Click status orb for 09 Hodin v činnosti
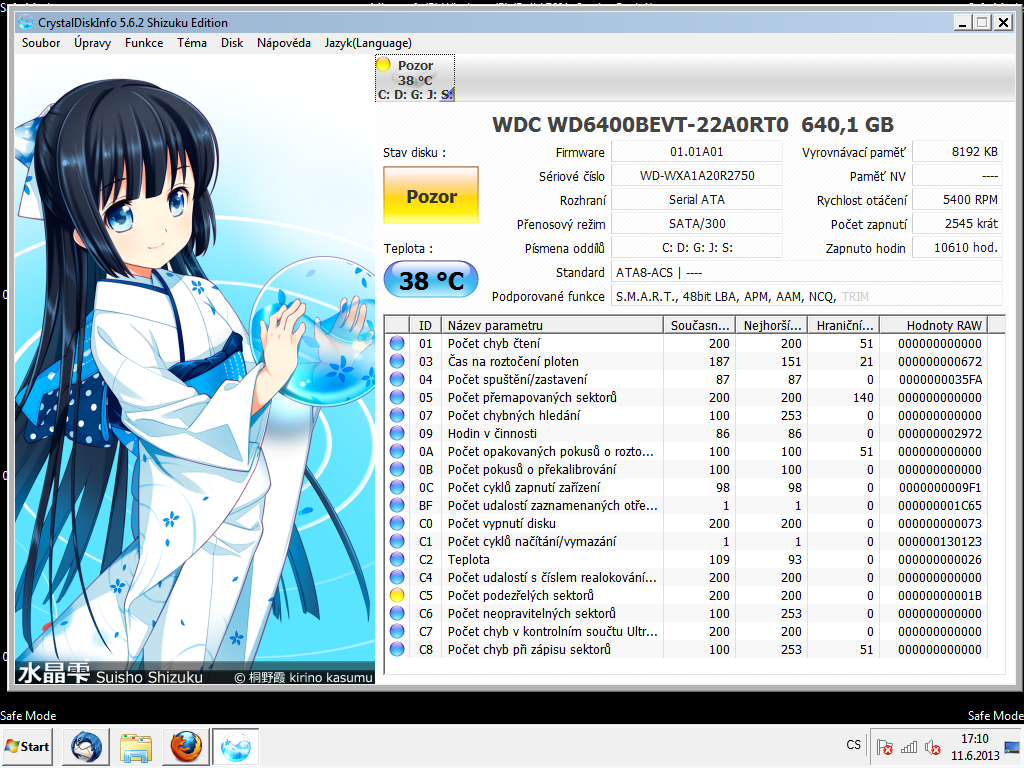Image resolution: width=1024 pixels, height=768 pixels. coord(397,433)
